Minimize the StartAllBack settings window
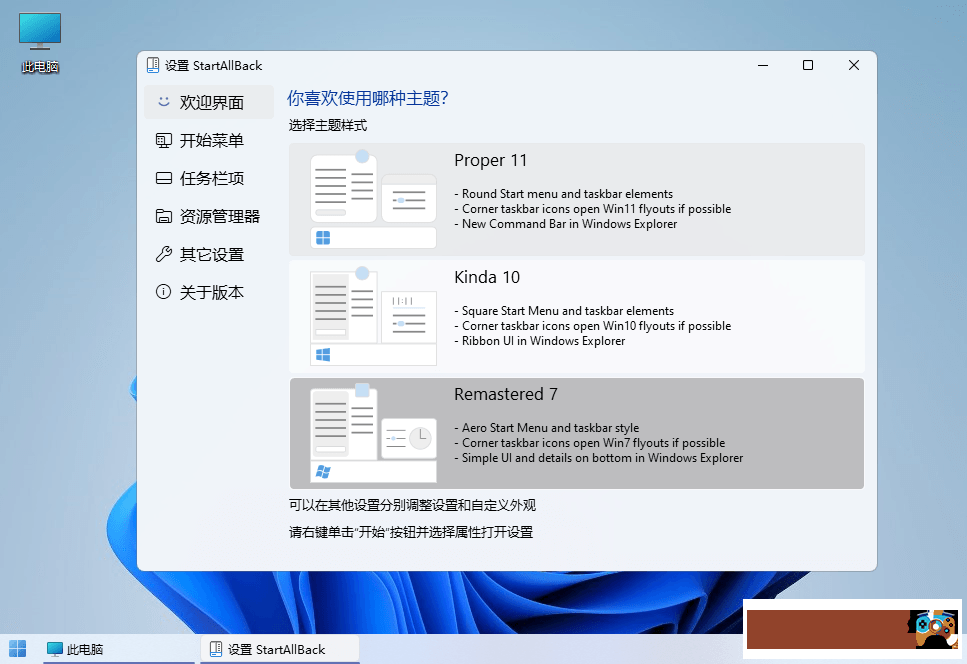The image size is (967, 664). tap(763, 65)
